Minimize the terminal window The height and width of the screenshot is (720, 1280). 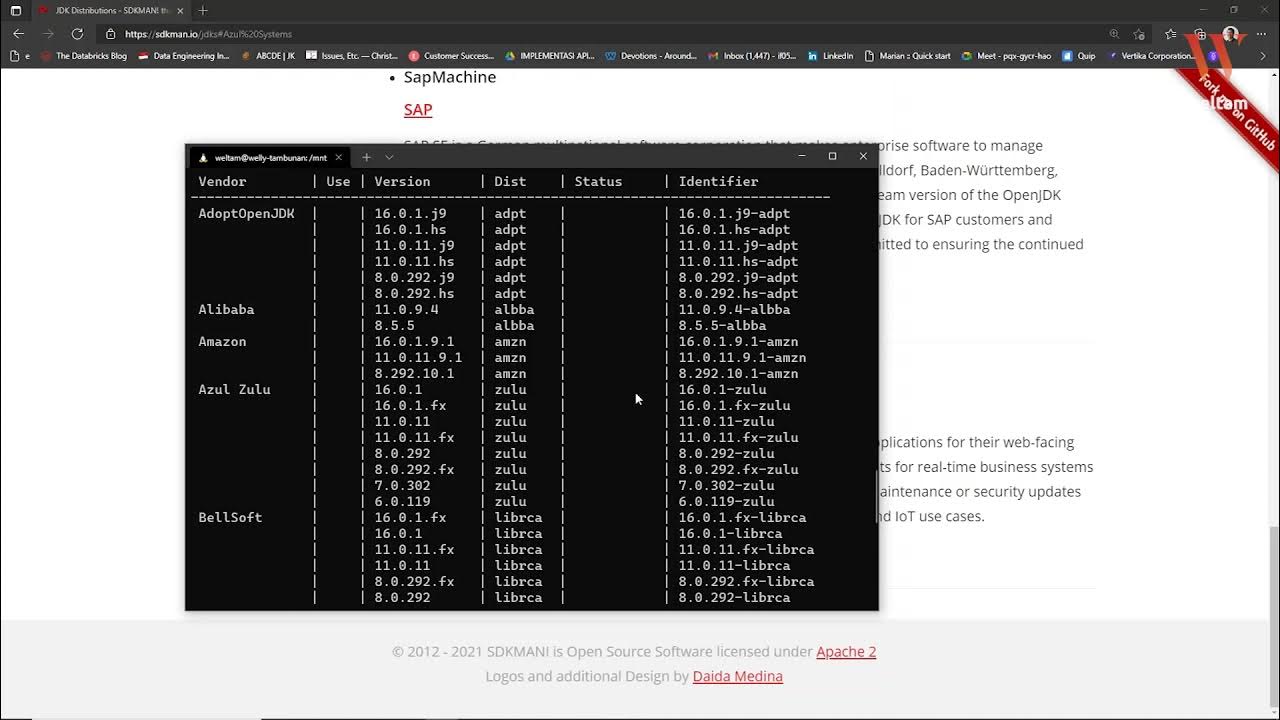click(801, 156)
